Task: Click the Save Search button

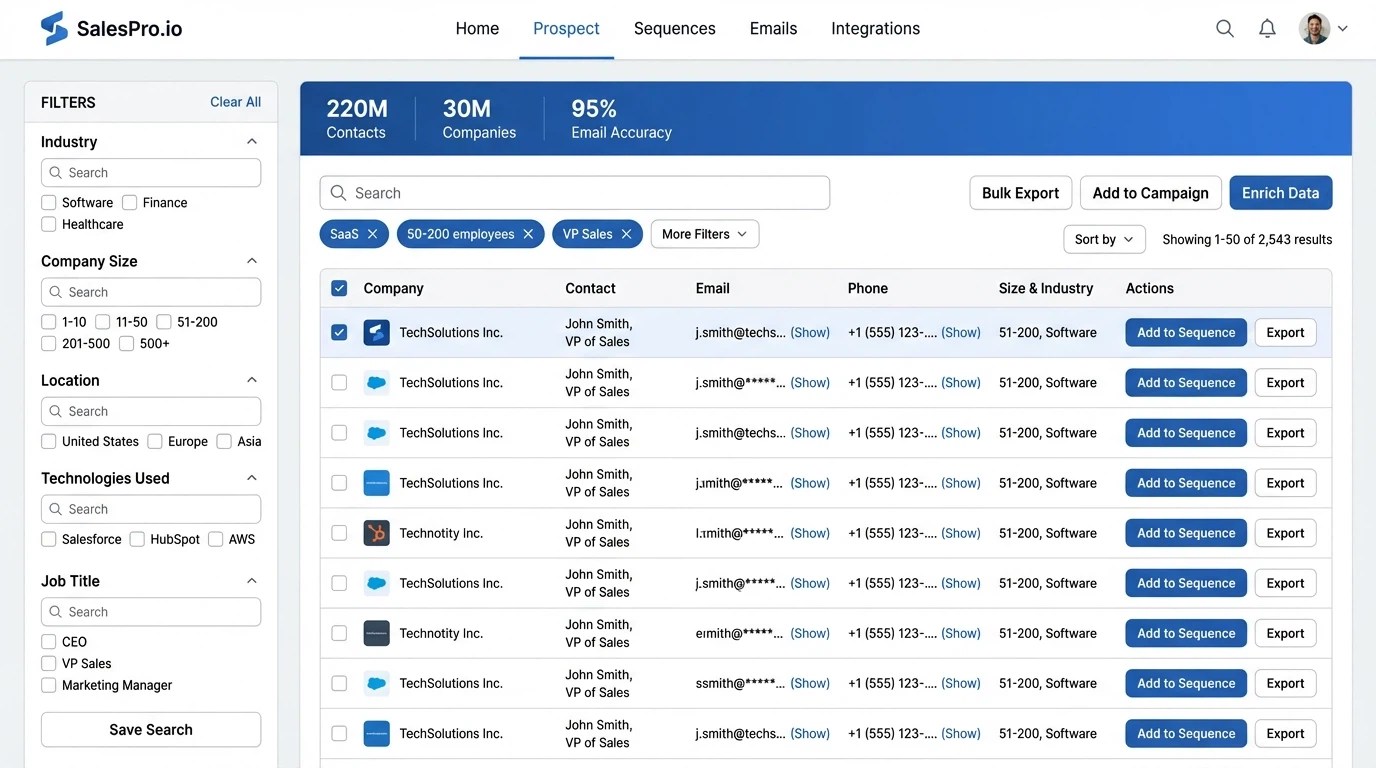Action: tap(150, 729)
